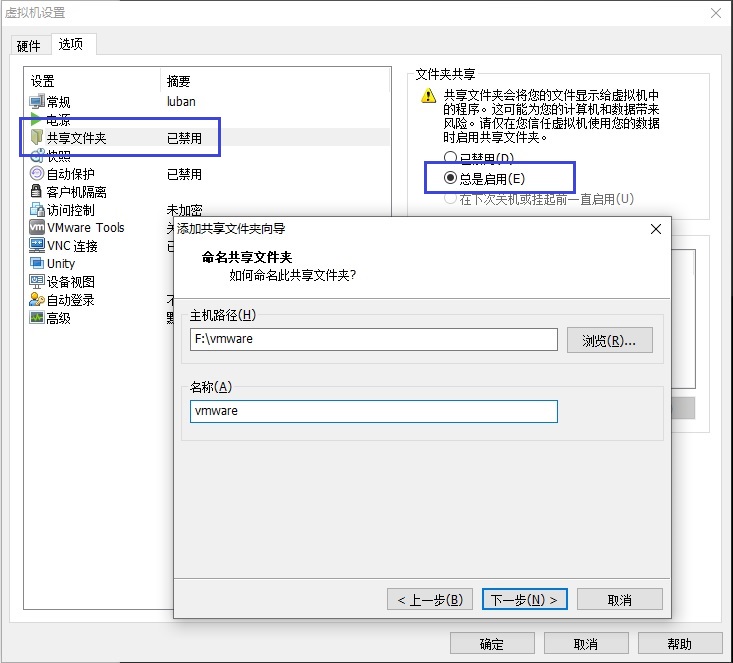Image resolution: width=733 pixels, height=663 pixels.
Task: Click the Unity settings icon
Action: [37, 264]
